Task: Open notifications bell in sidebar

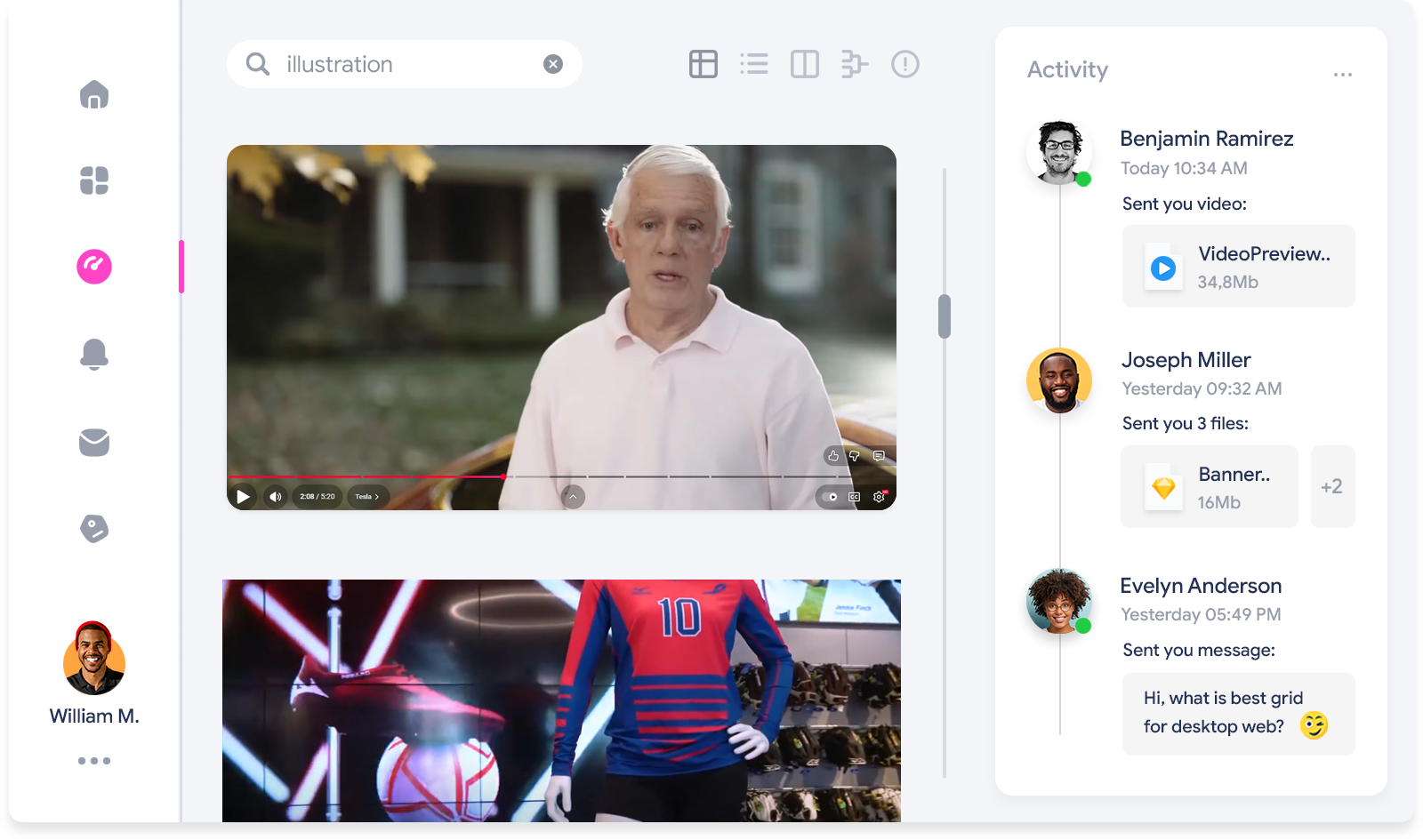Action: click(x=94, y=354)
